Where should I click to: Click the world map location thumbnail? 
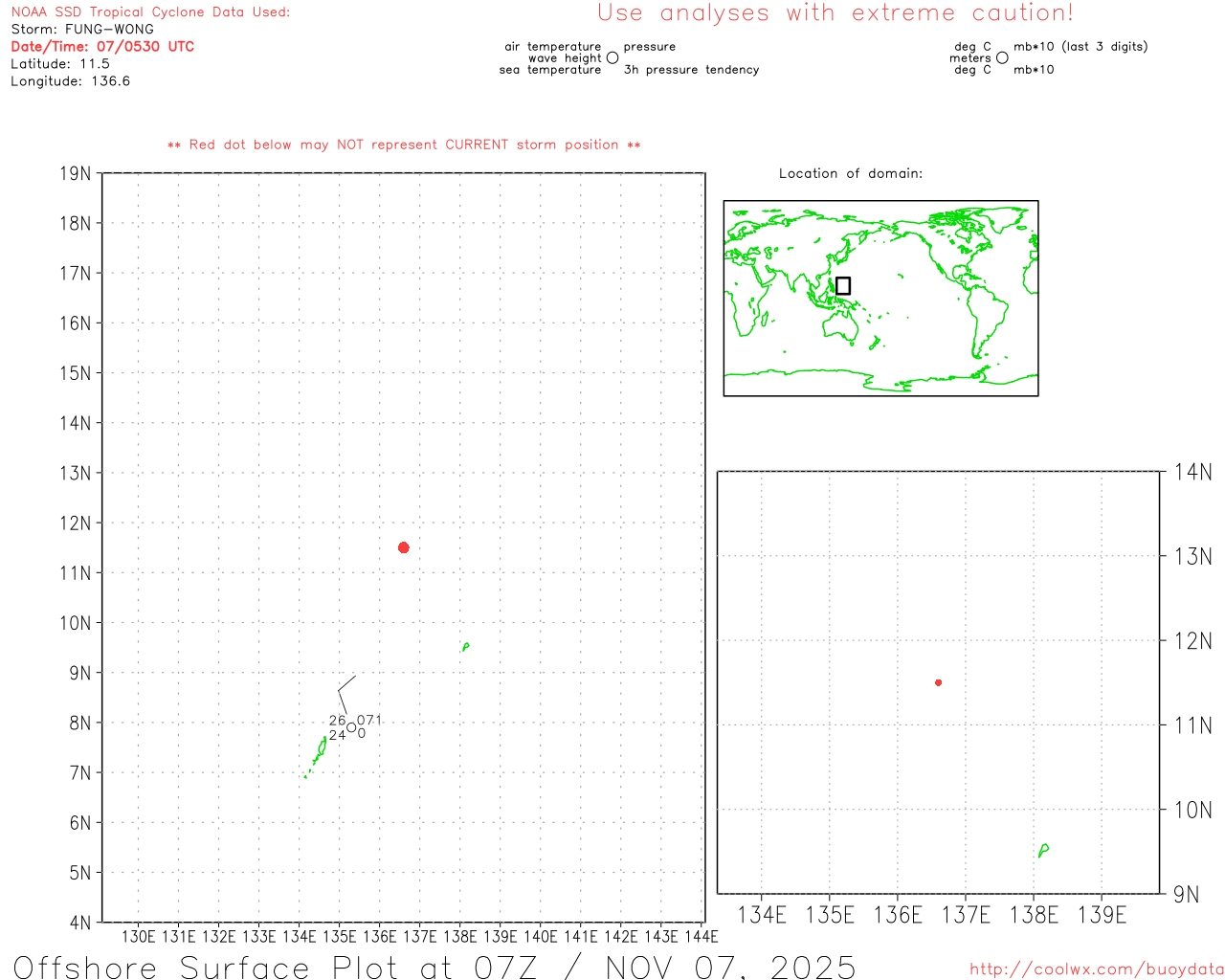tap(880, 298)
